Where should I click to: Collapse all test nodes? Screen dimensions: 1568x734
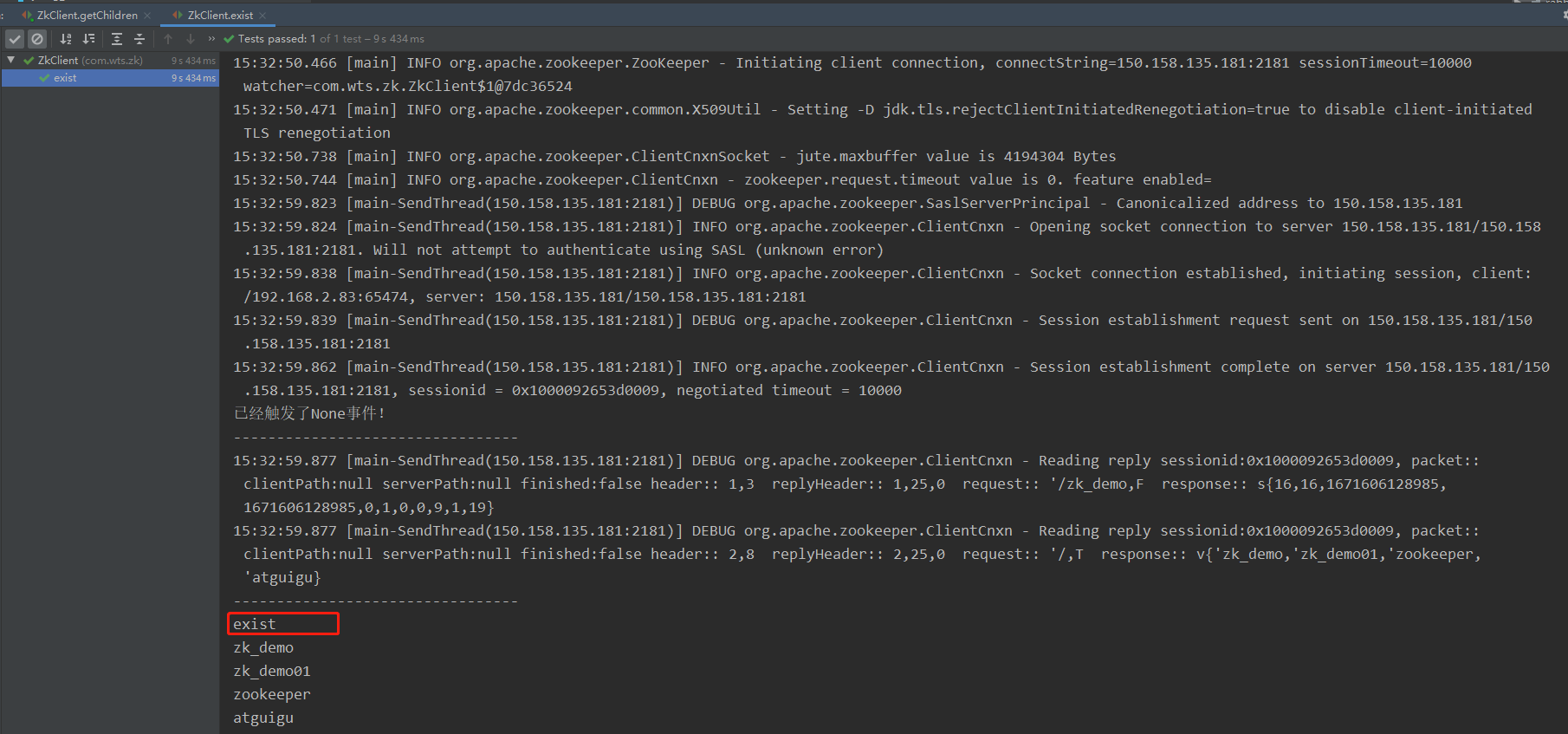[139, 39]
